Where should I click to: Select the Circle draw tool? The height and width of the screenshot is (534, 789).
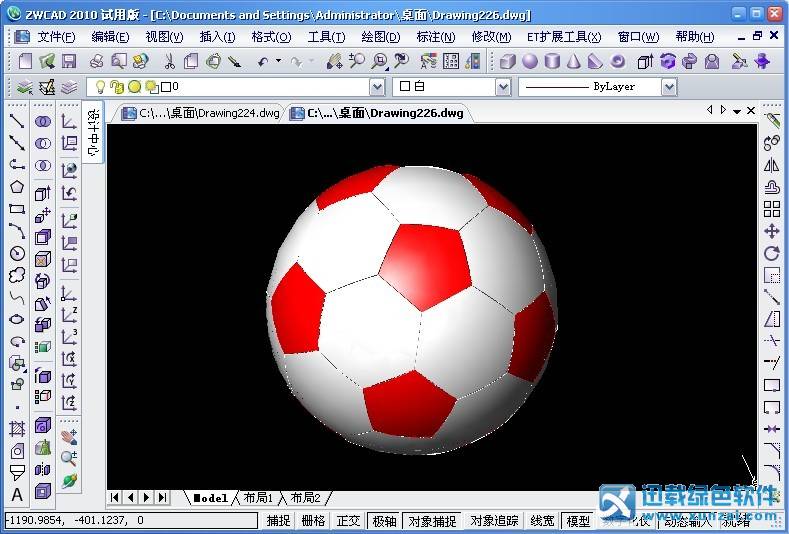17,253
